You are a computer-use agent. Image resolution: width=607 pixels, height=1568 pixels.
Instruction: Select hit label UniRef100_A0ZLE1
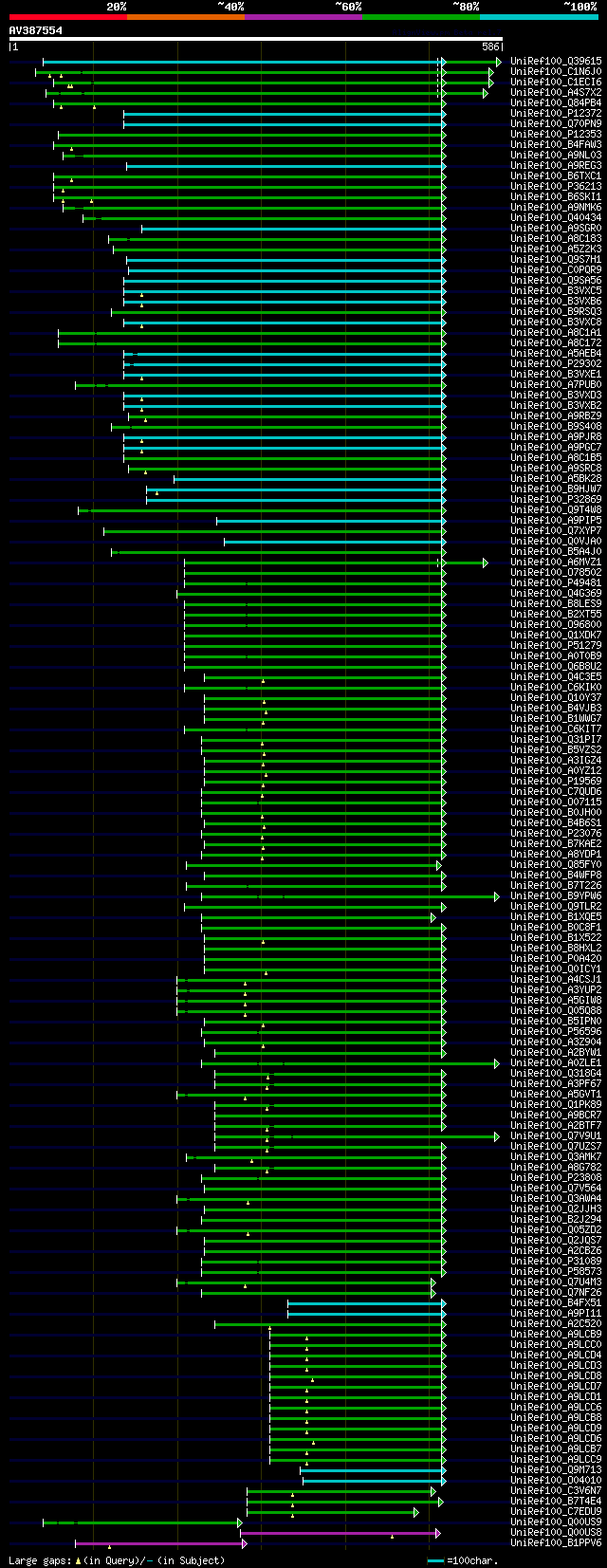tap(556, 1062)
